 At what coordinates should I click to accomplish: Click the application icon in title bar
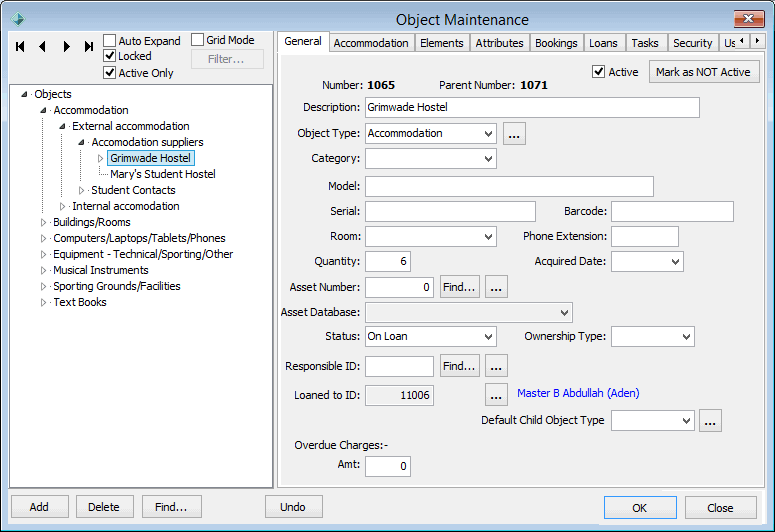coord(18,19)
